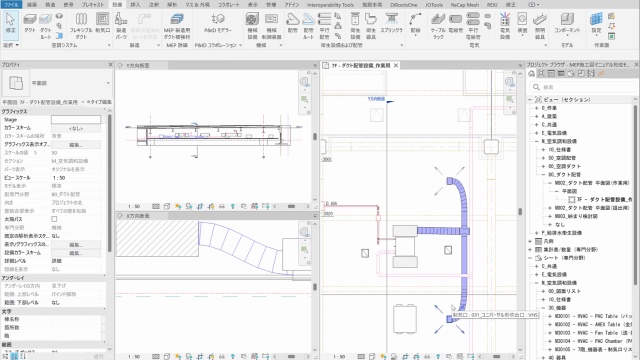Click 編集 button for 設備カラースキーム
The width and height of the screenshot is (640, 360).
point(76,253)
